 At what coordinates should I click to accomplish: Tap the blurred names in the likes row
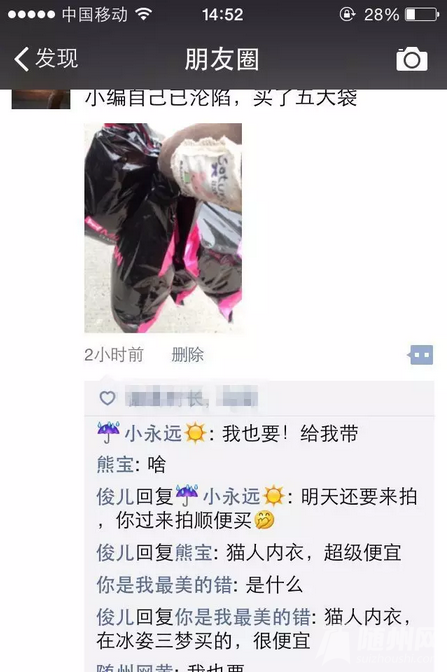(x=192, y=397)
